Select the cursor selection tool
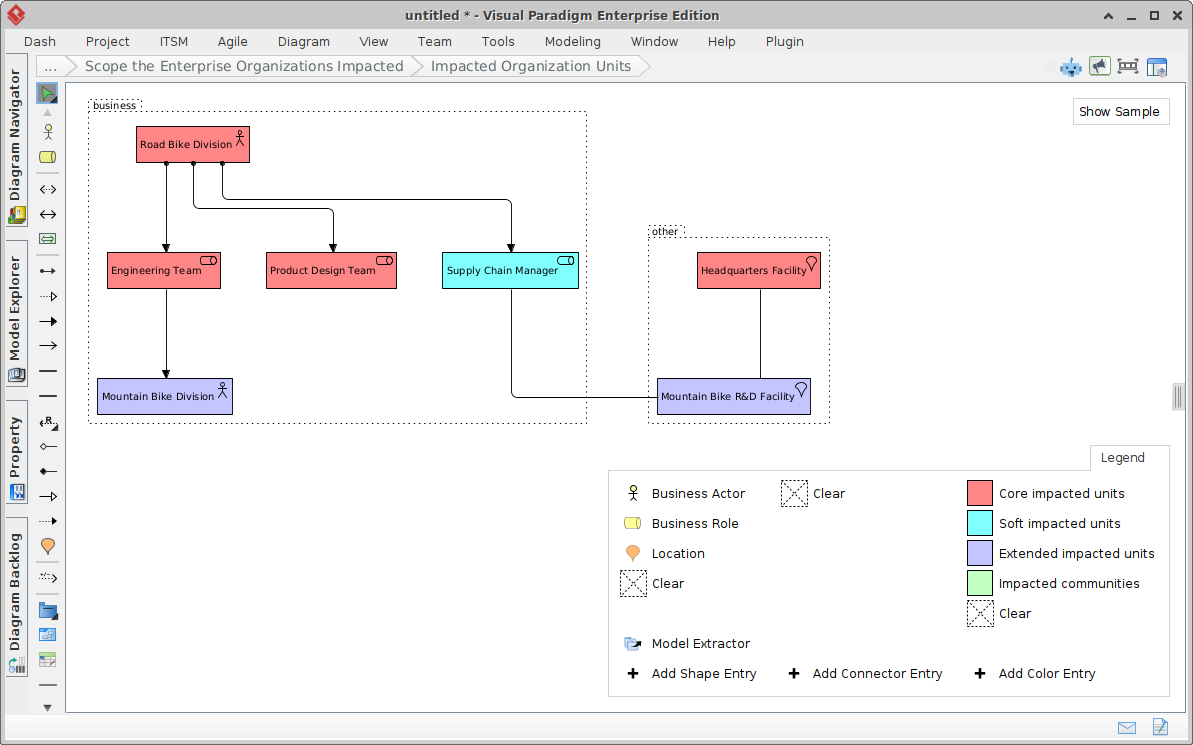This screenshot has height=745, width=1193. click(47, 92)
